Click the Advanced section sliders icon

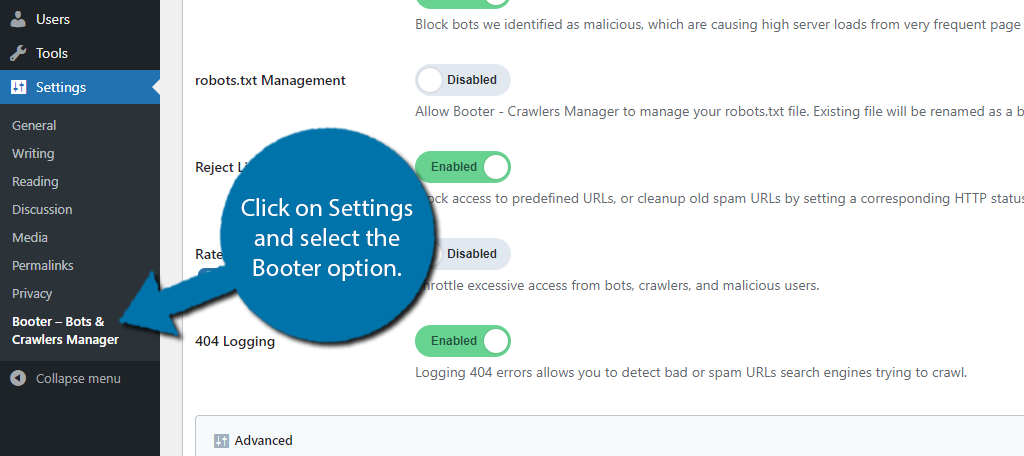click(x=221, y=441)
